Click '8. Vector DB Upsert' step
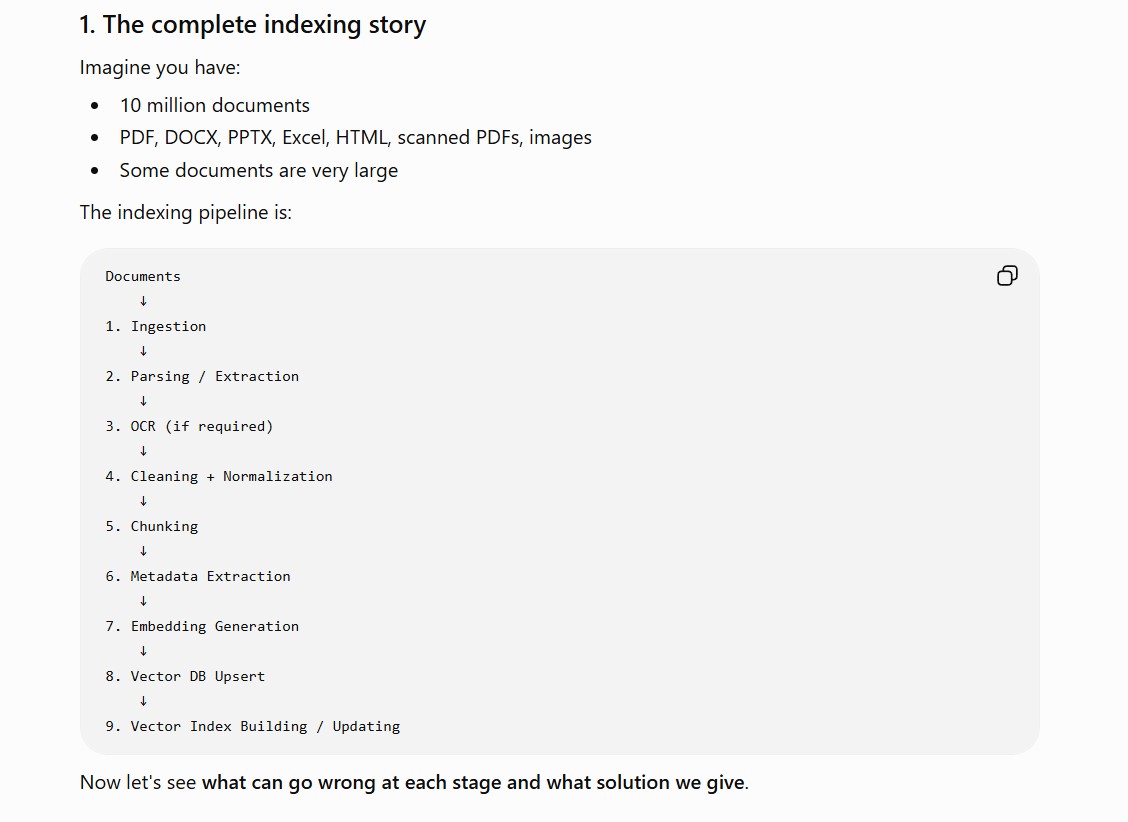 (185, 676)
